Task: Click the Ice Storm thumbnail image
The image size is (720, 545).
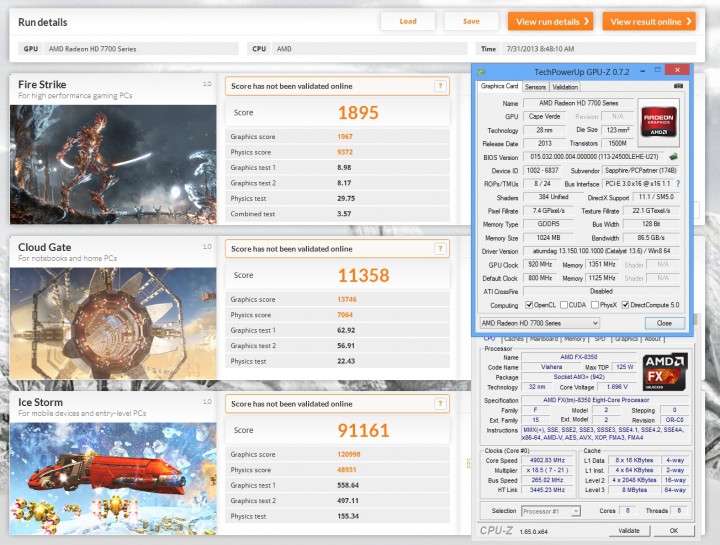Action: point(113,478)
